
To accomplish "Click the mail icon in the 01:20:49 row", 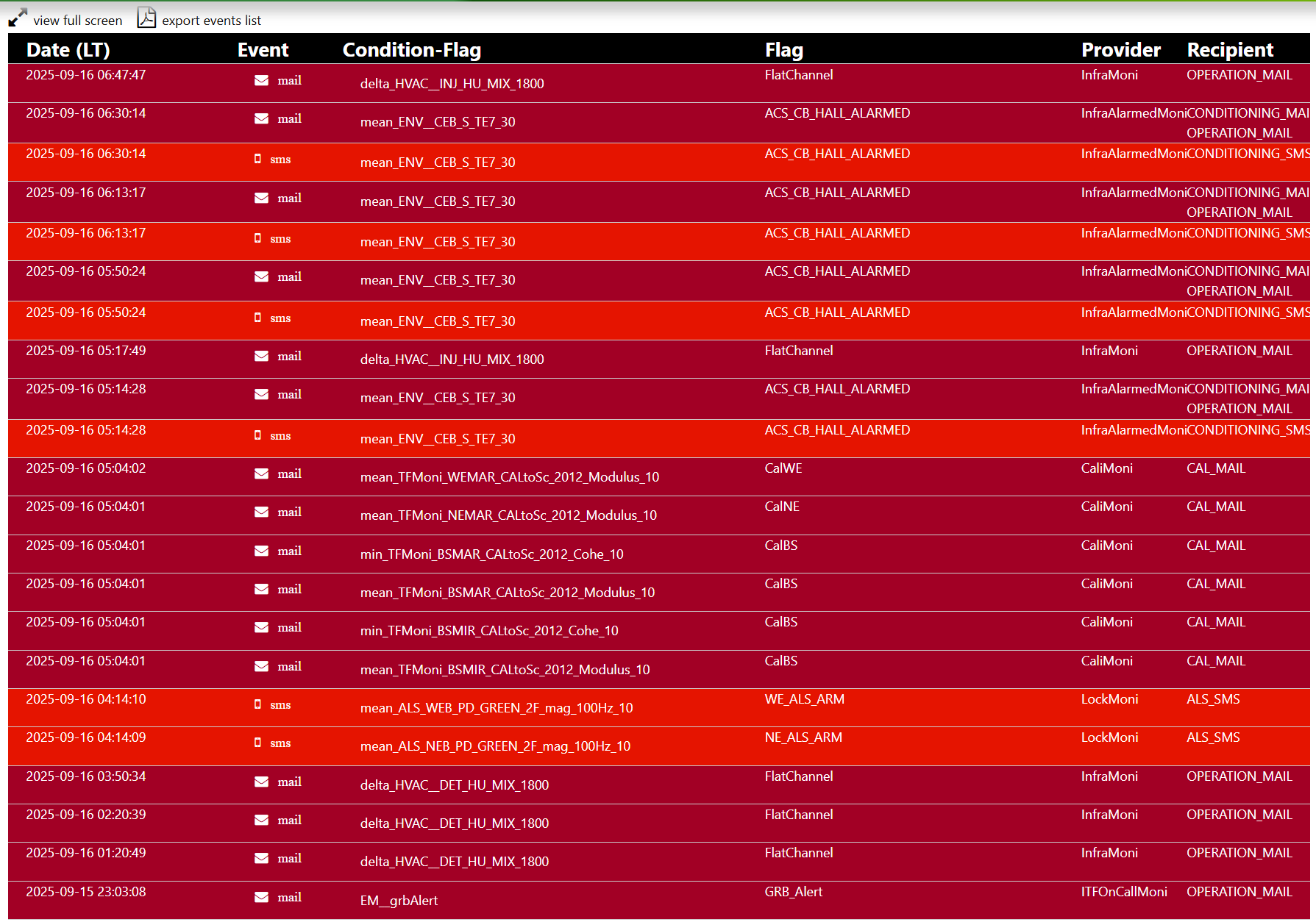I will point(261,858).
